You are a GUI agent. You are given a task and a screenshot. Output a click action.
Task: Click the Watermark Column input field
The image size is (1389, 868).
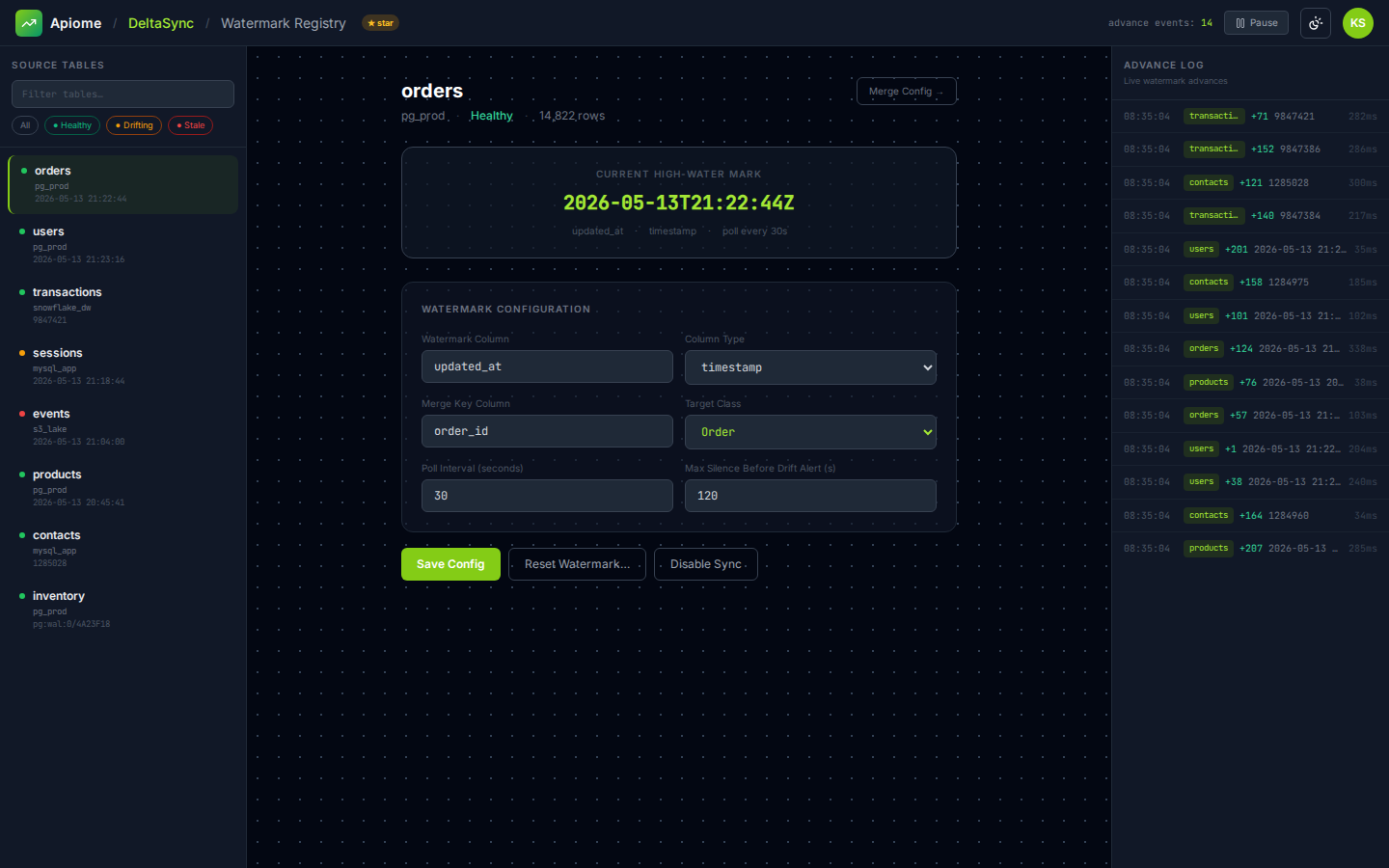(x=547, y=366)
